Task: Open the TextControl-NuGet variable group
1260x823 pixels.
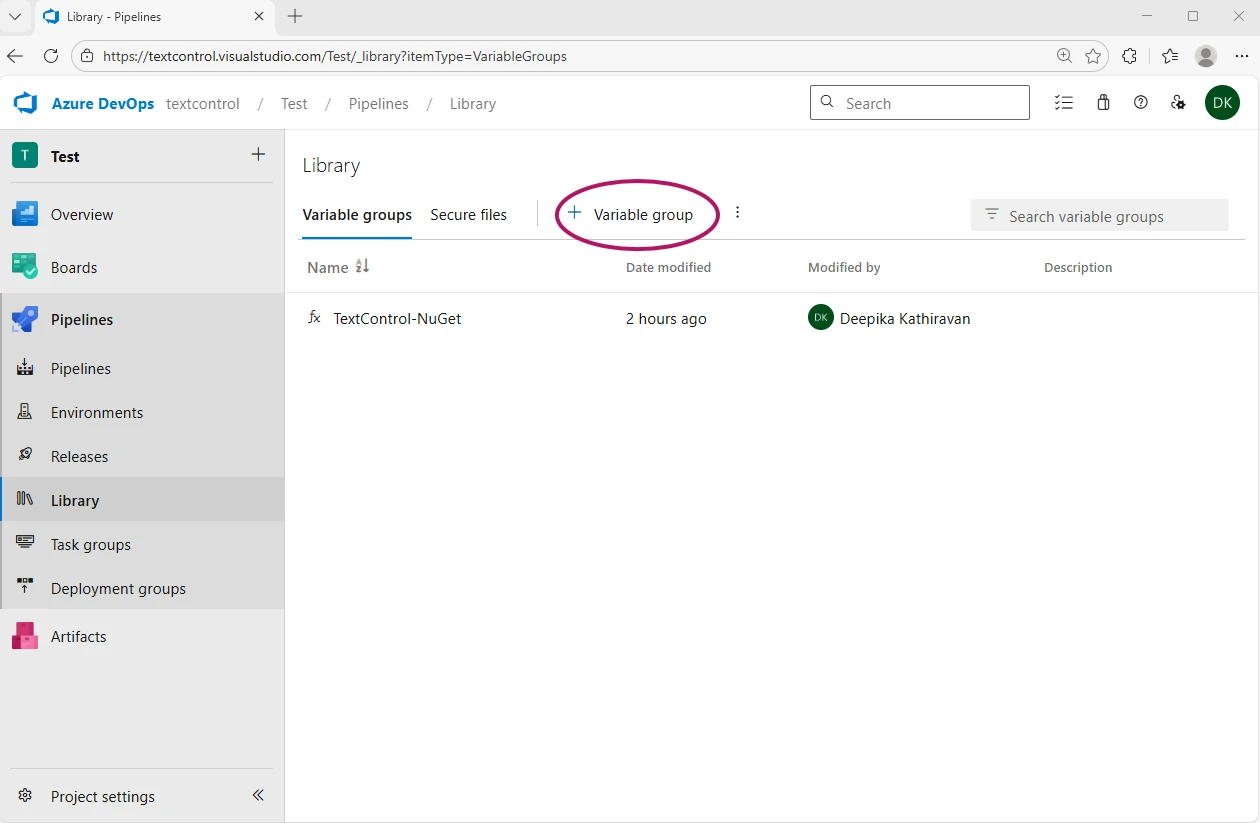Action: (x=397, y=318)
